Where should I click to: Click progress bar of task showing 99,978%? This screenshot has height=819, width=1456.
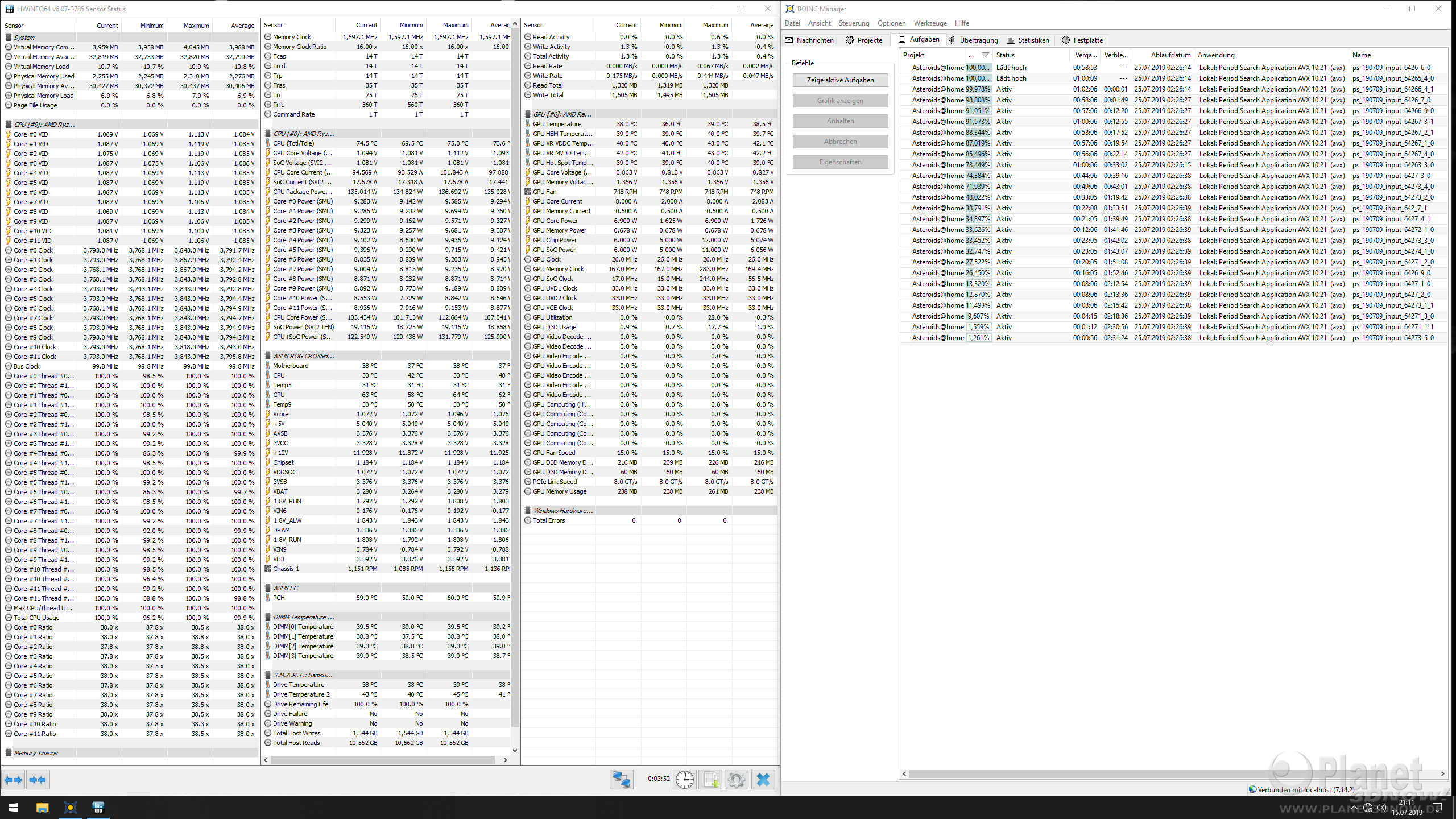tap(978, 89)
